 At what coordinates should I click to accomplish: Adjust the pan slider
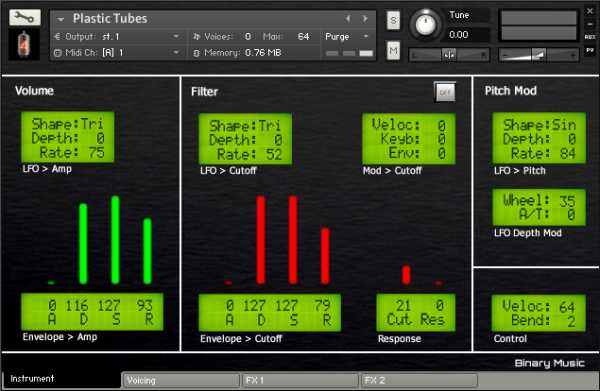[x=449, y=55]
